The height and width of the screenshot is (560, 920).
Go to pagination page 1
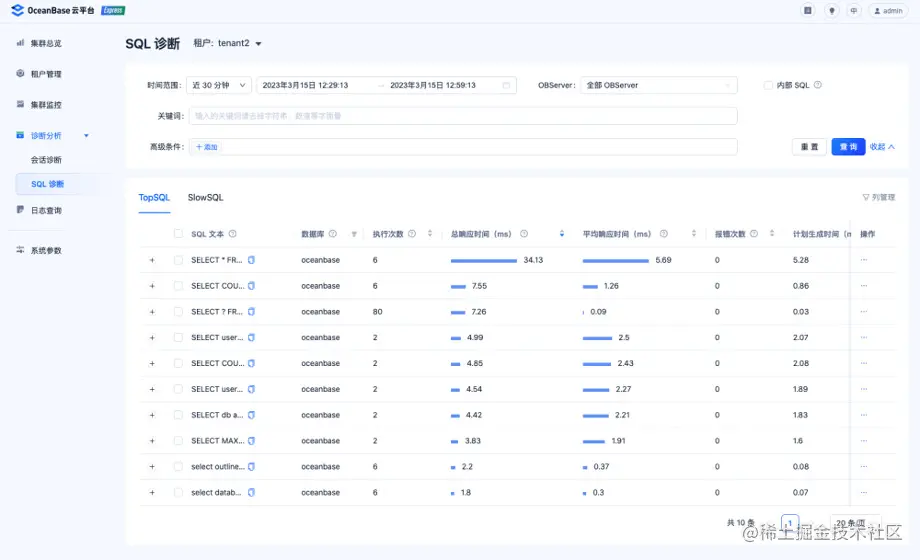point(790,522)
